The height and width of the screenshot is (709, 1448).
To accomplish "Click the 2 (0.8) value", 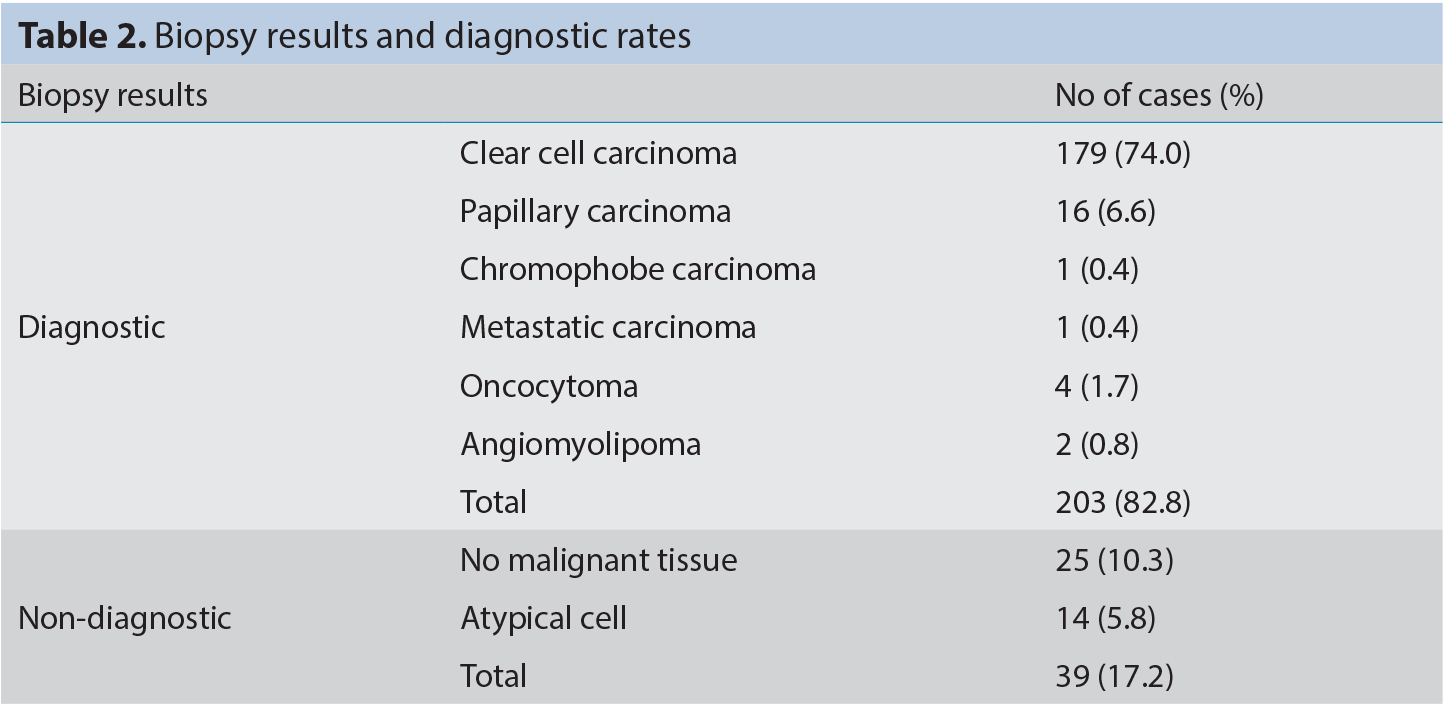I will click(x=1097, y=444).
